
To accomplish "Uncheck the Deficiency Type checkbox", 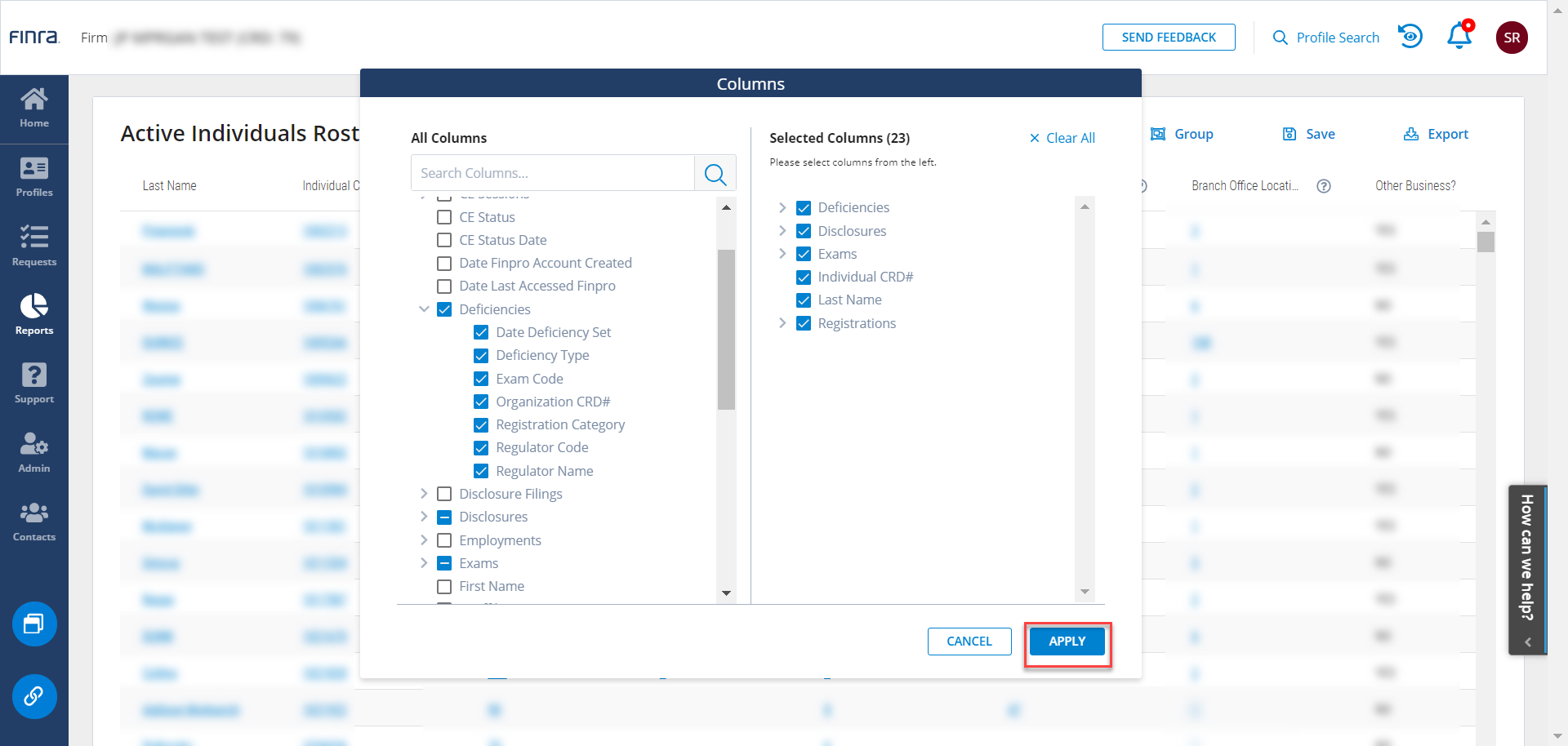I will tap(481, 356).
